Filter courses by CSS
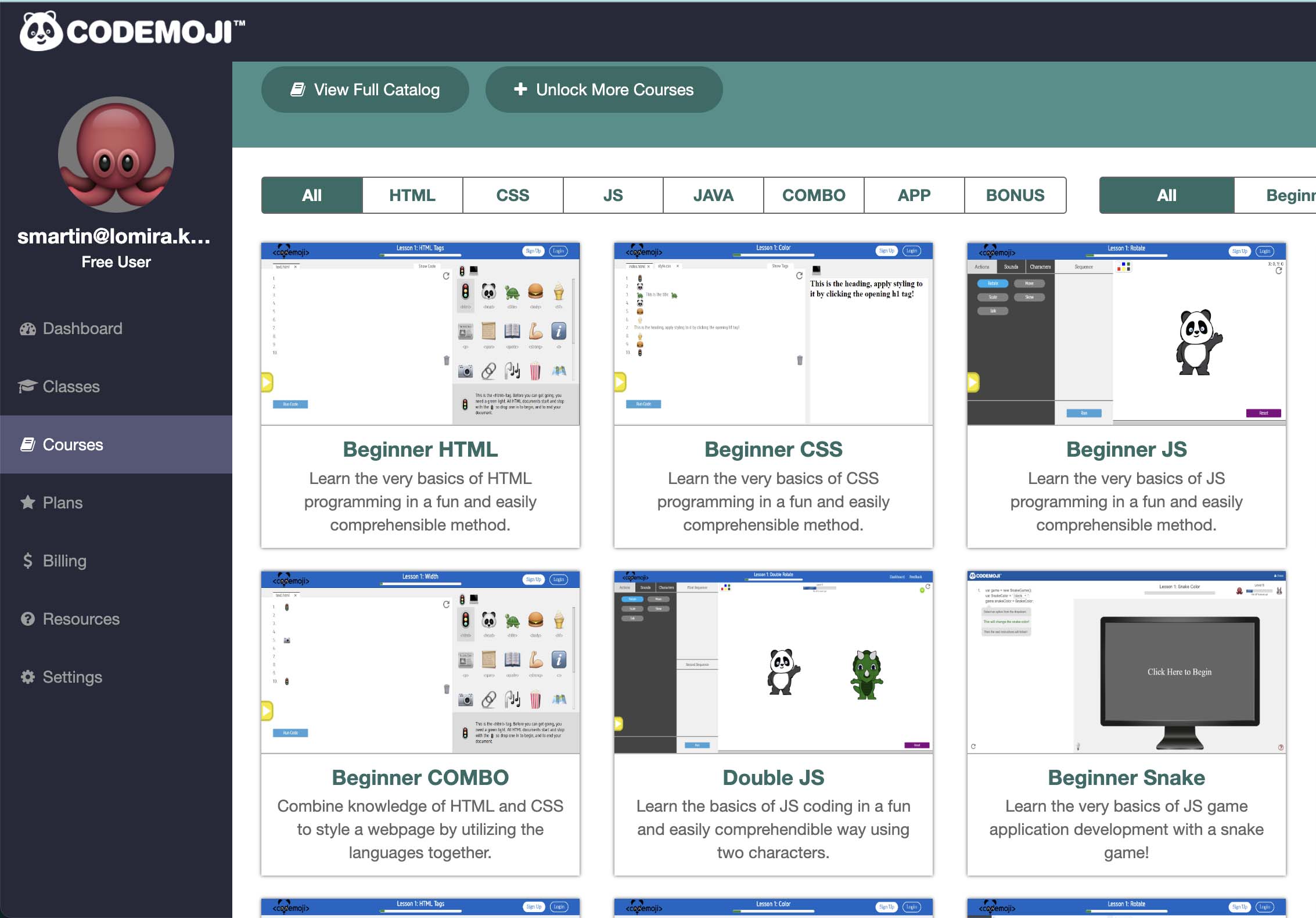Viewport: 1316px width, 918px height. point(513,195)
